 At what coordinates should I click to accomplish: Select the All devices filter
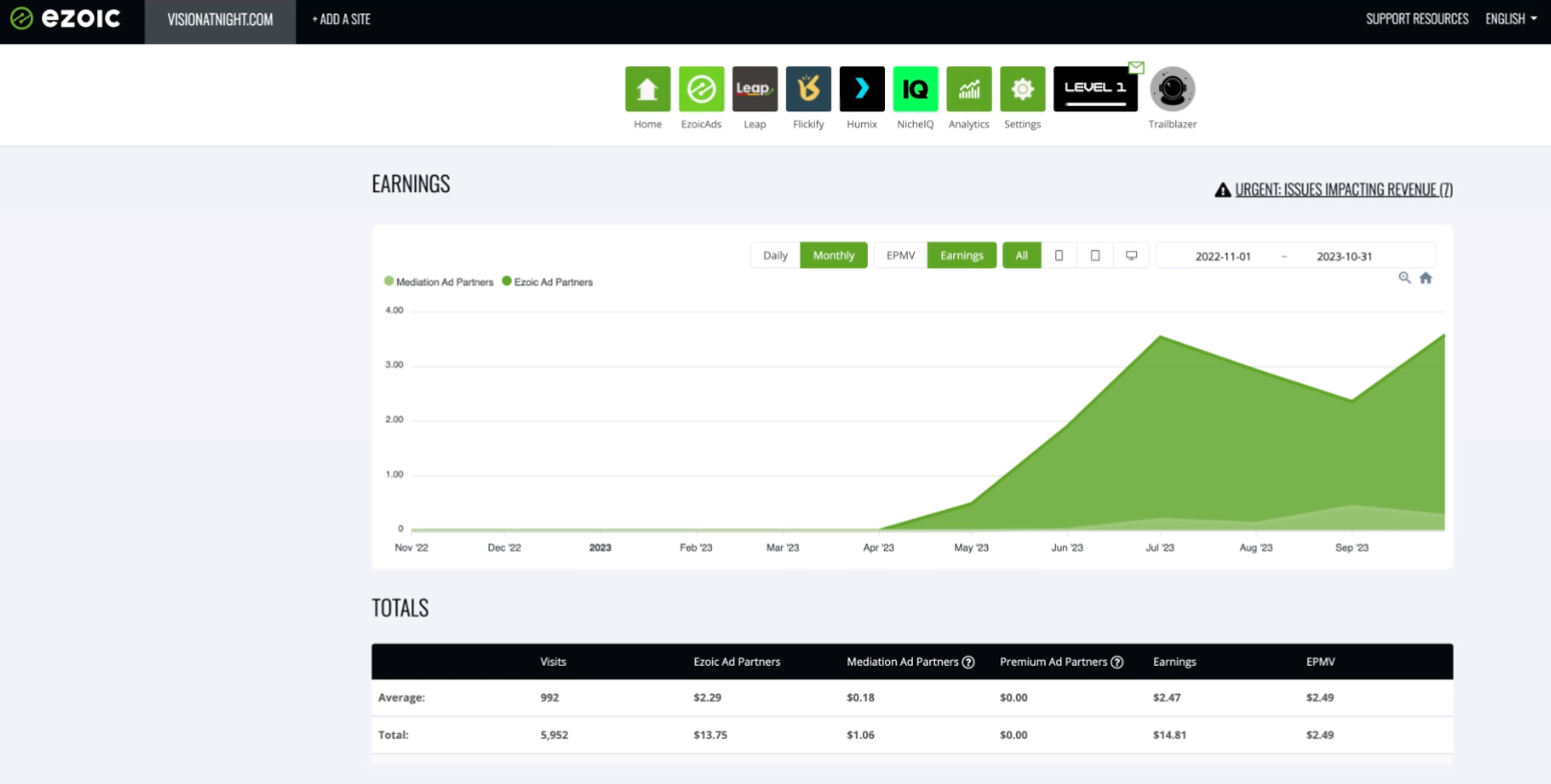tap(1022, 256)
